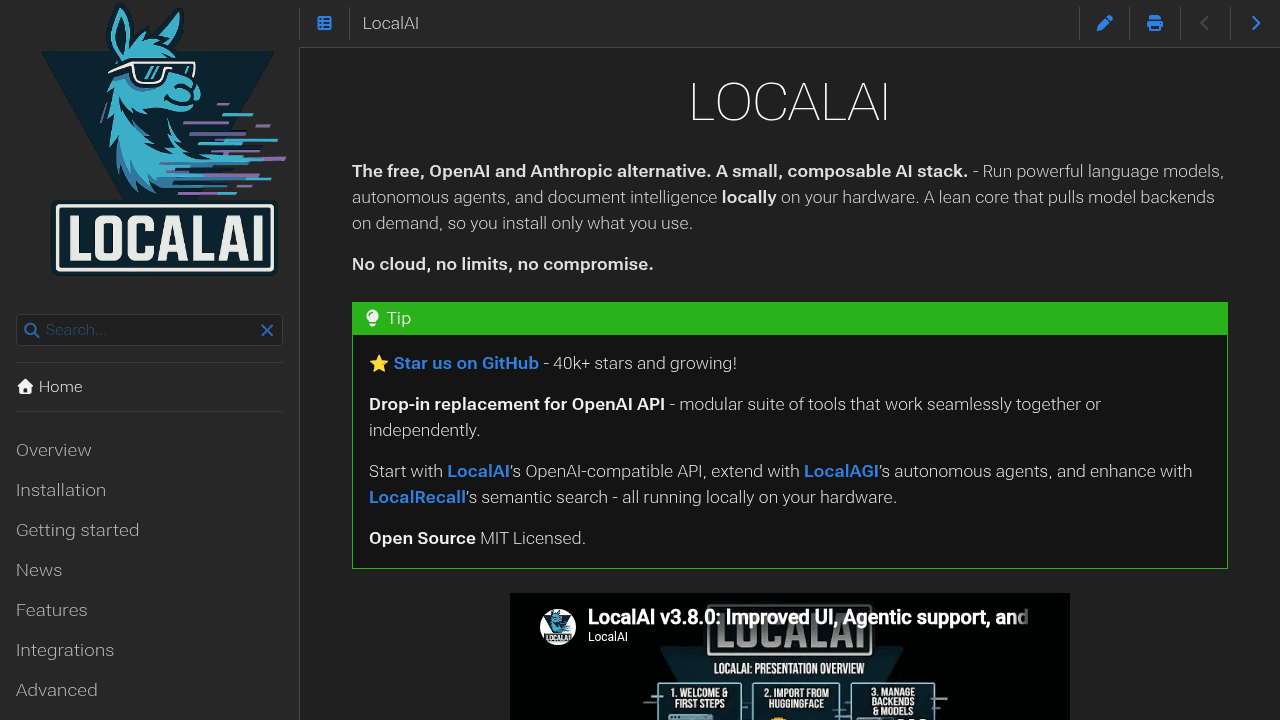The height and width of the screenshot is (720, 1280).
Task: Open Installation in the sidebar
Action: [x=61, y=490]
